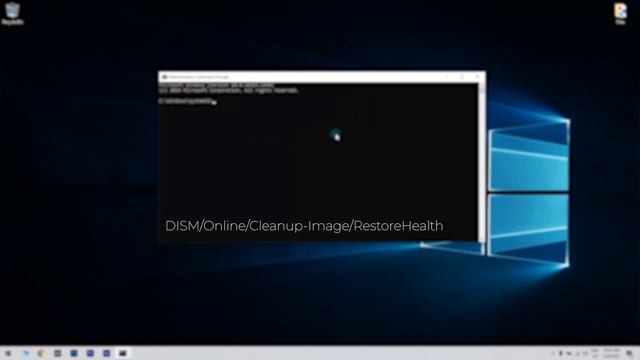Open the second purple taskbar app icon

(x=107, y=353)
